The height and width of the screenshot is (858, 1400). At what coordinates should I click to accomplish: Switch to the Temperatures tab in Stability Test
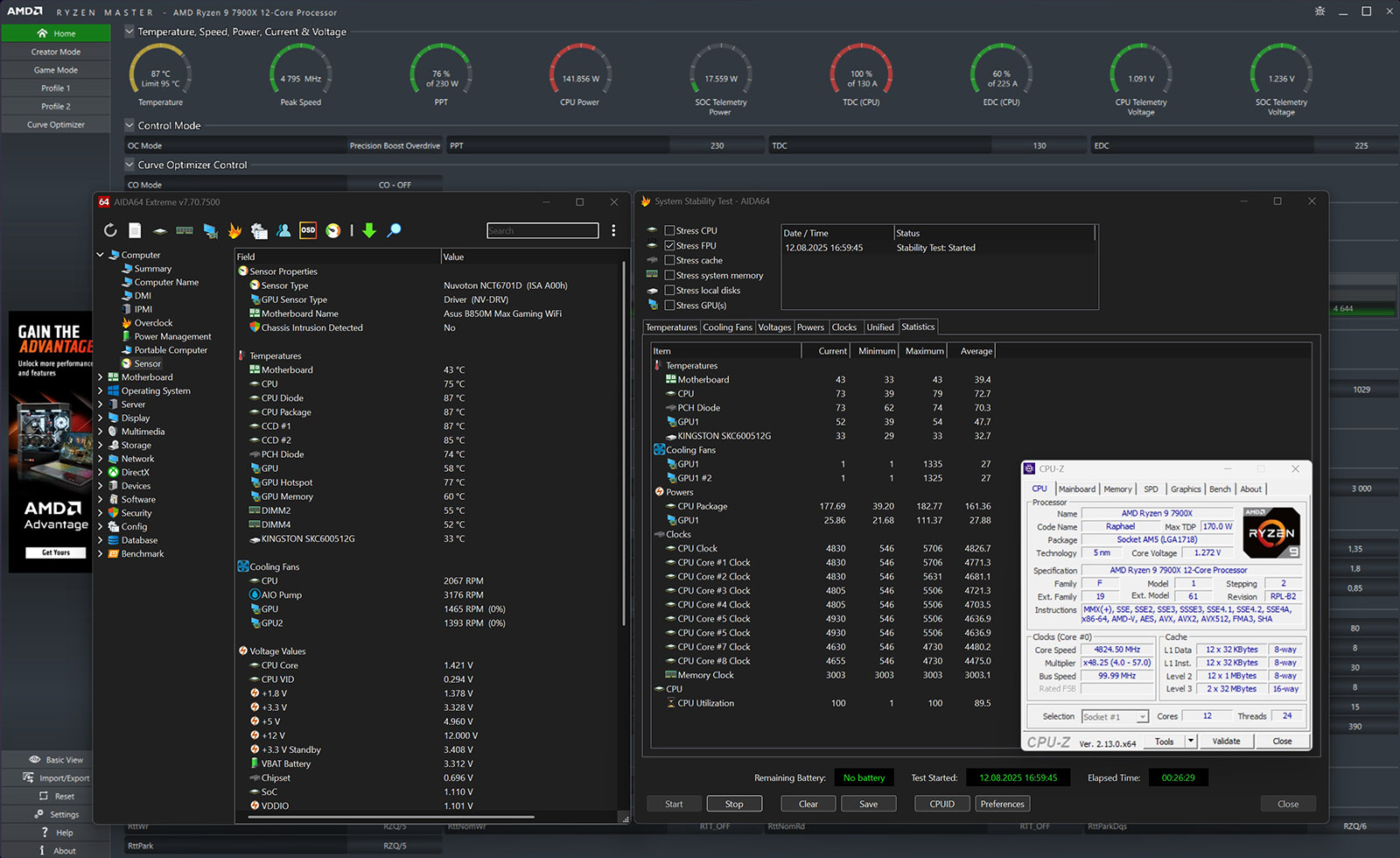(x=672, y=327)
